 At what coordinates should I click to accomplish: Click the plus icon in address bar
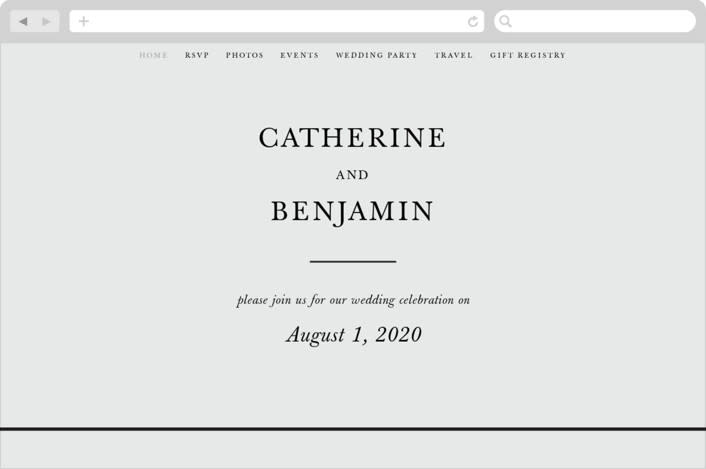point(84,21)
